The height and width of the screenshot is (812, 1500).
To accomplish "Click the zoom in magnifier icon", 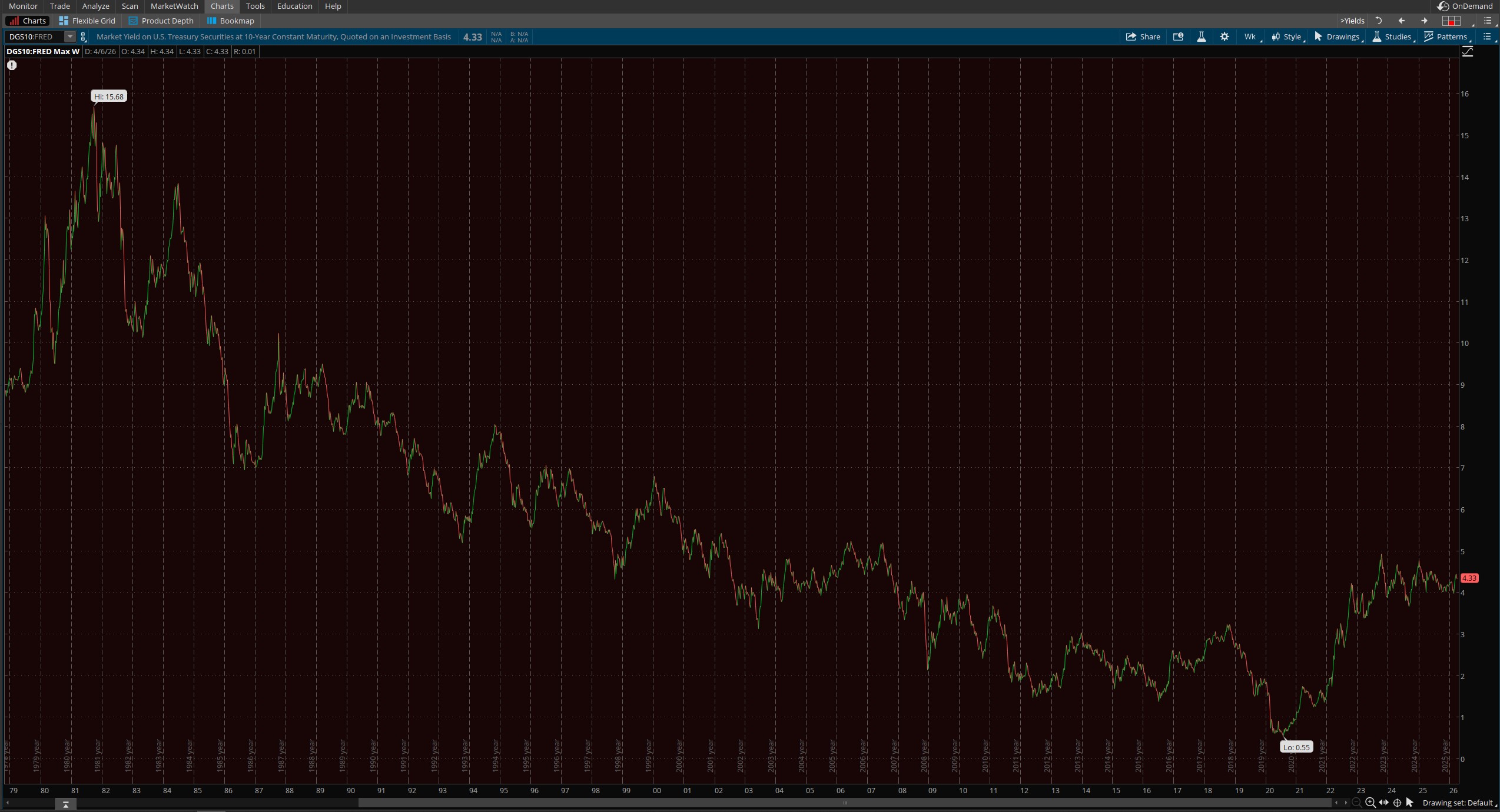I will pyautogui.click(x=1370, y=803).
